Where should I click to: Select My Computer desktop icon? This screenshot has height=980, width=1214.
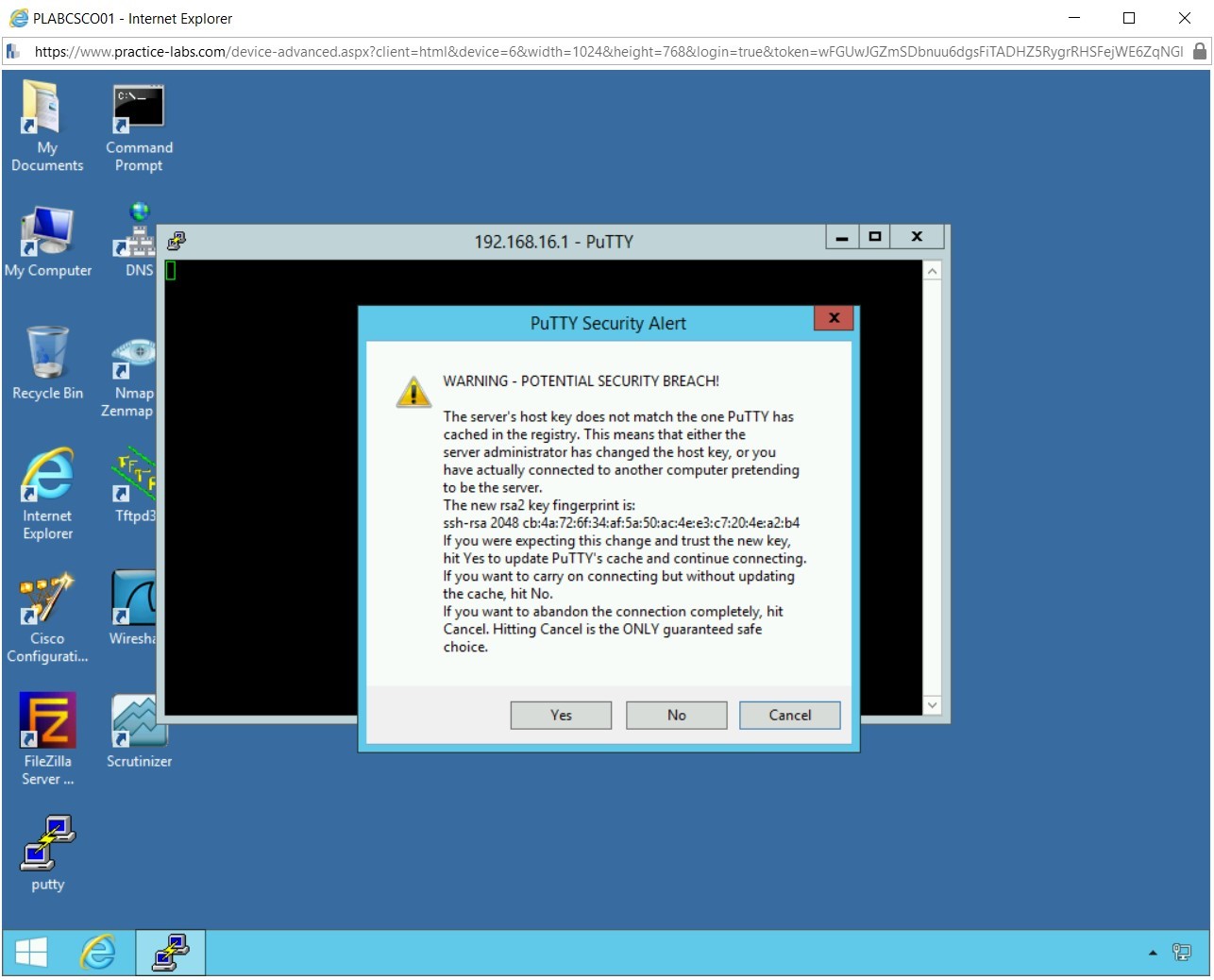47,243
